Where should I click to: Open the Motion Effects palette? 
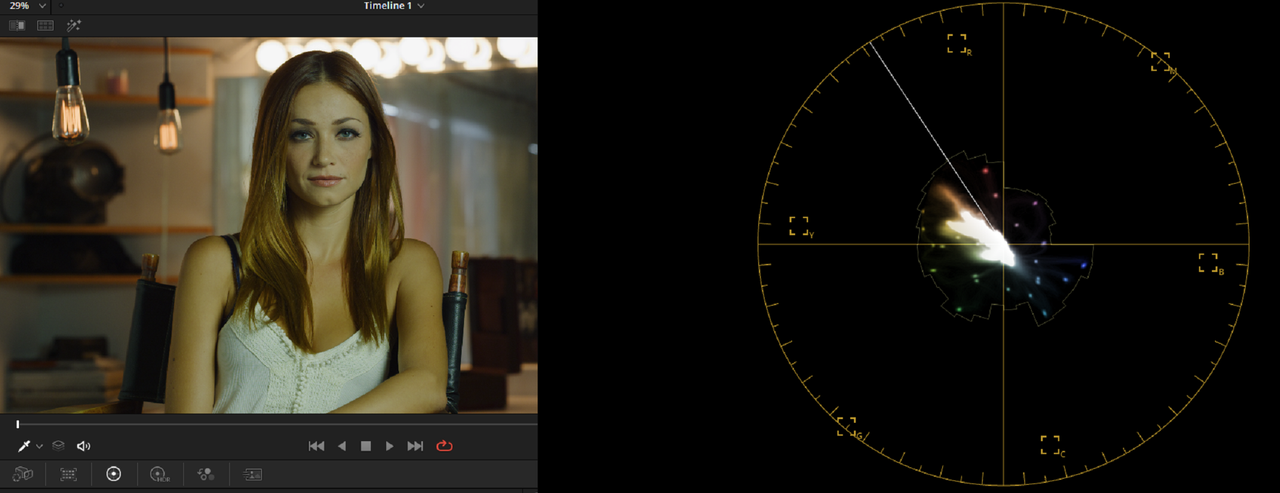(252, 474)
